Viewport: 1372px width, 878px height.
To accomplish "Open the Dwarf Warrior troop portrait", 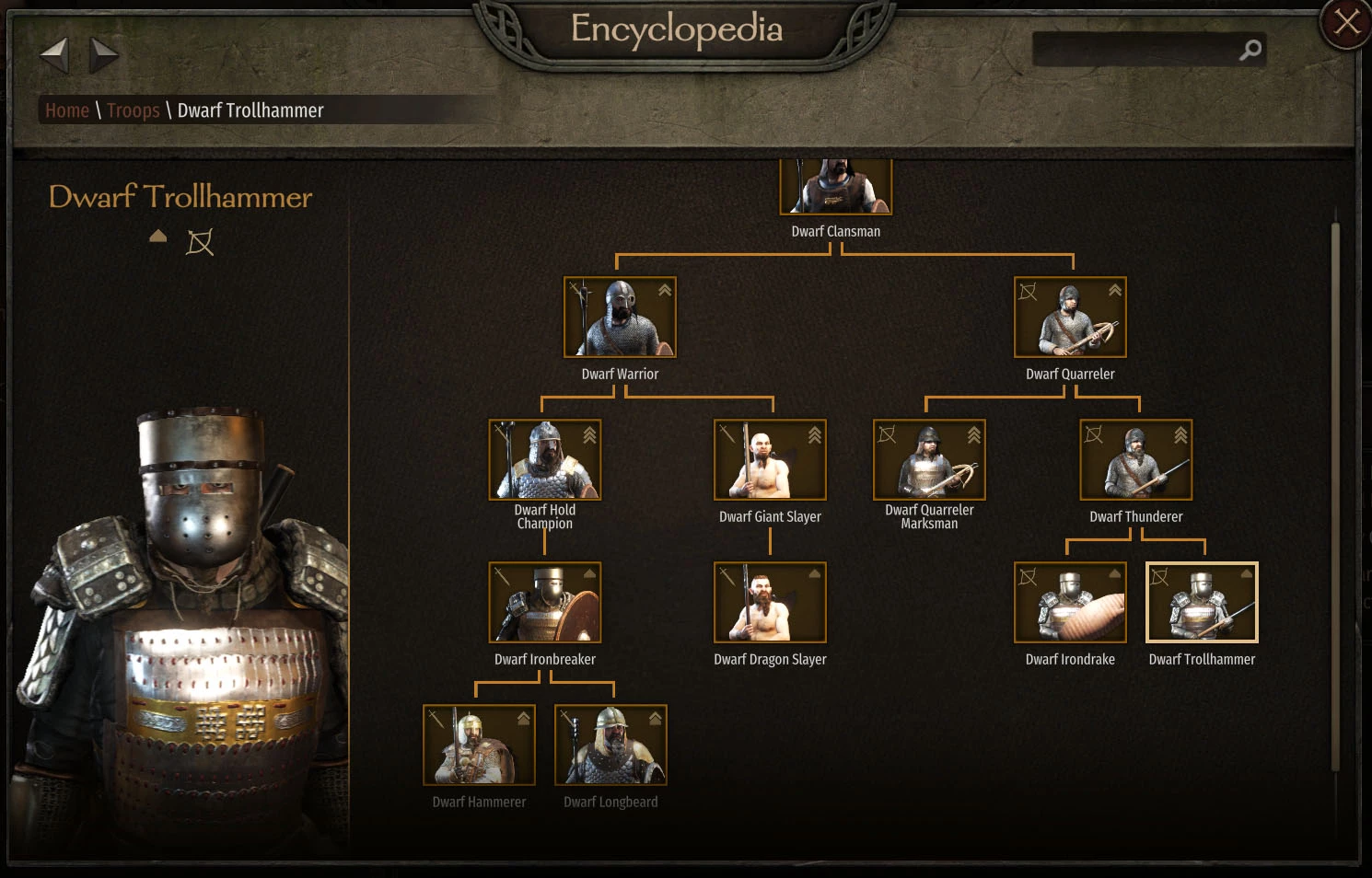I will click(x=620, y=317).
